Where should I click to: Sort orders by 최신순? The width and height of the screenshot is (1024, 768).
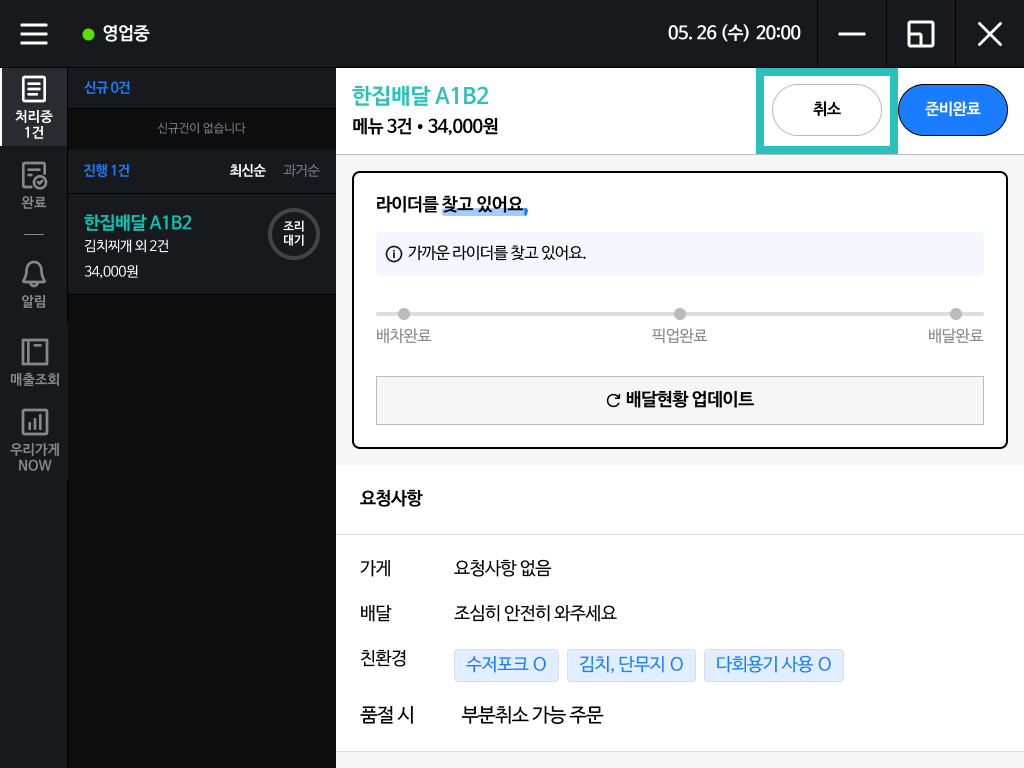click(248, 170)
